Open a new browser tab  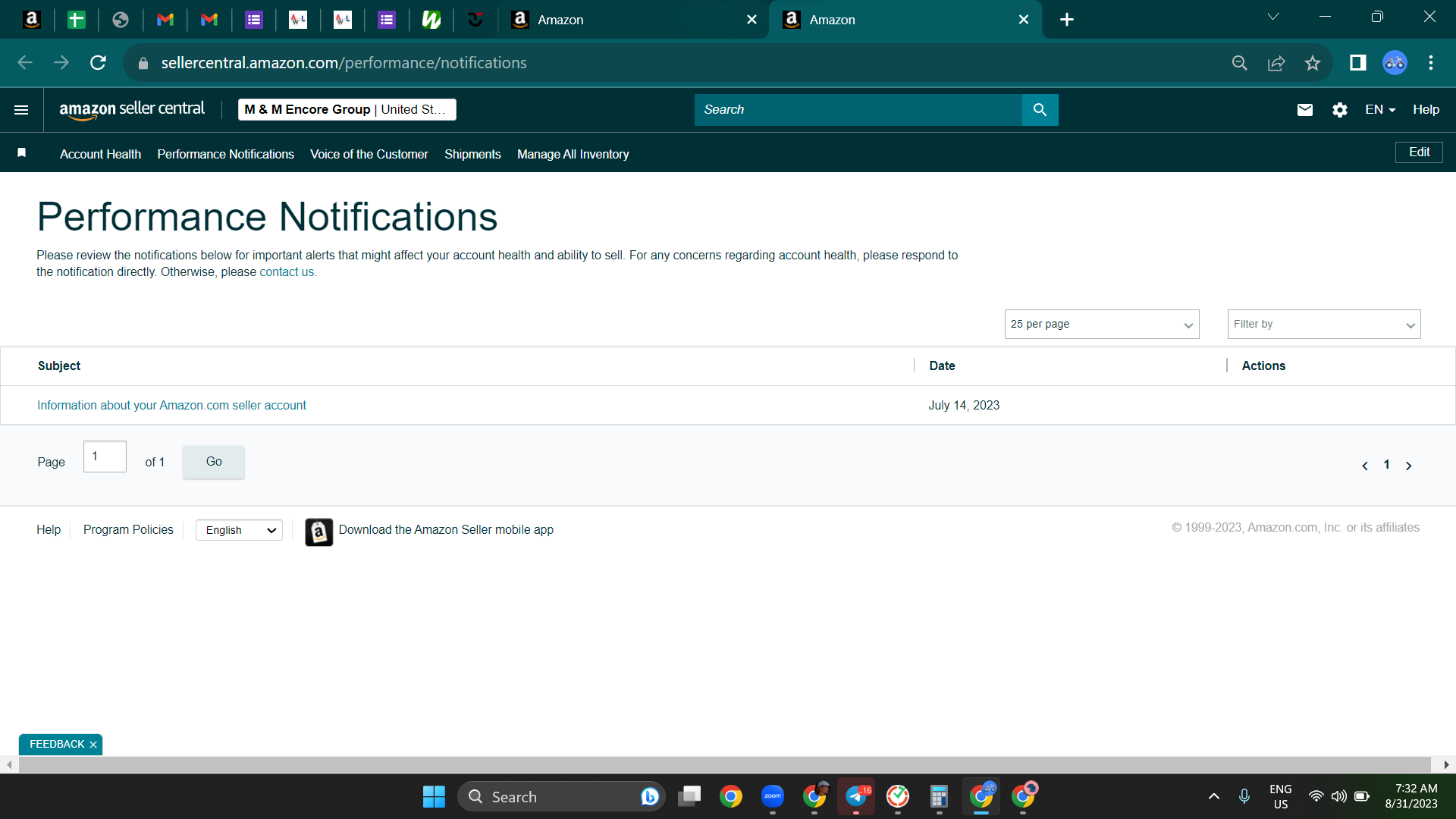click(1067, 20)
